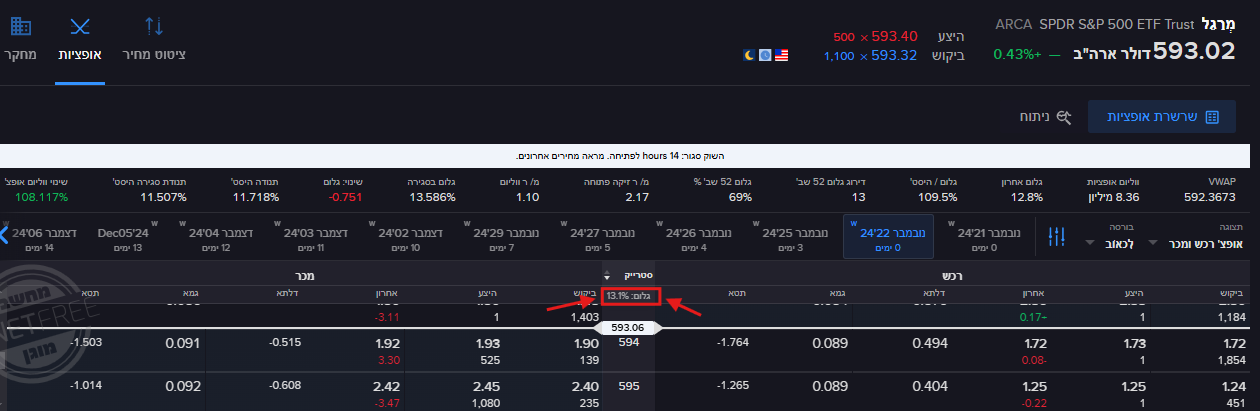Click the close implied volatility value 13.586%
This screenshot has height=411, width=1260.
(433, 197)
